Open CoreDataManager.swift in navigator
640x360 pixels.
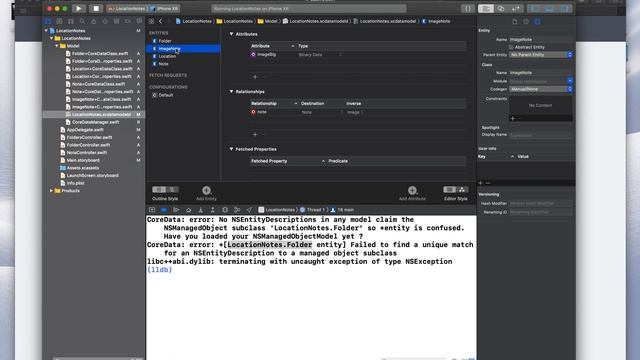click(x=96, y=122)
